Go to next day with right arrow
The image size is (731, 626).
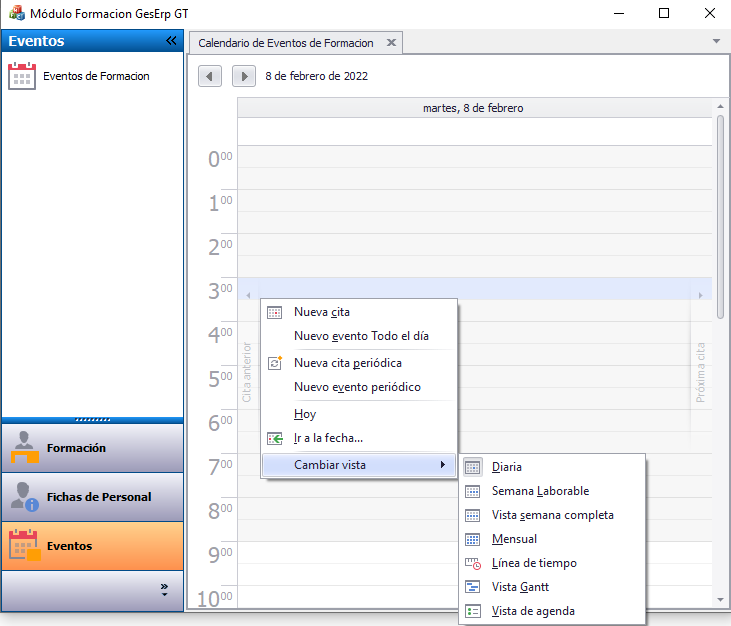pyautogui.click(x=244, y=76)
